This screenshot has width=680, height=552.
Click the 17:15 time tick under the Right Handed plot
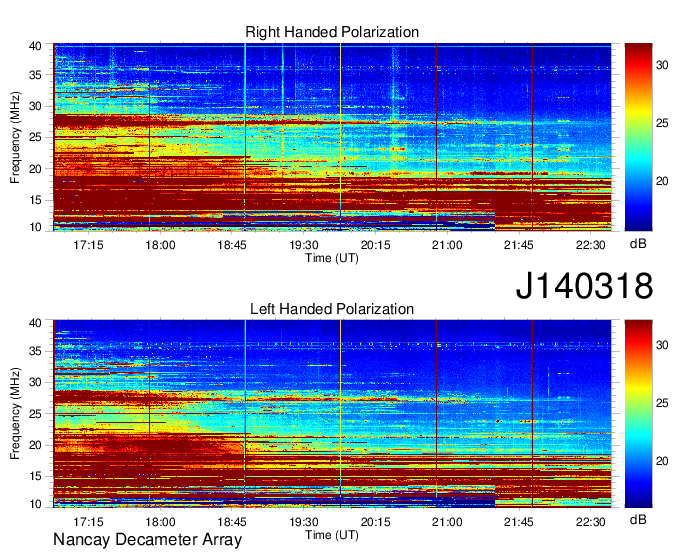pos(88,245)
